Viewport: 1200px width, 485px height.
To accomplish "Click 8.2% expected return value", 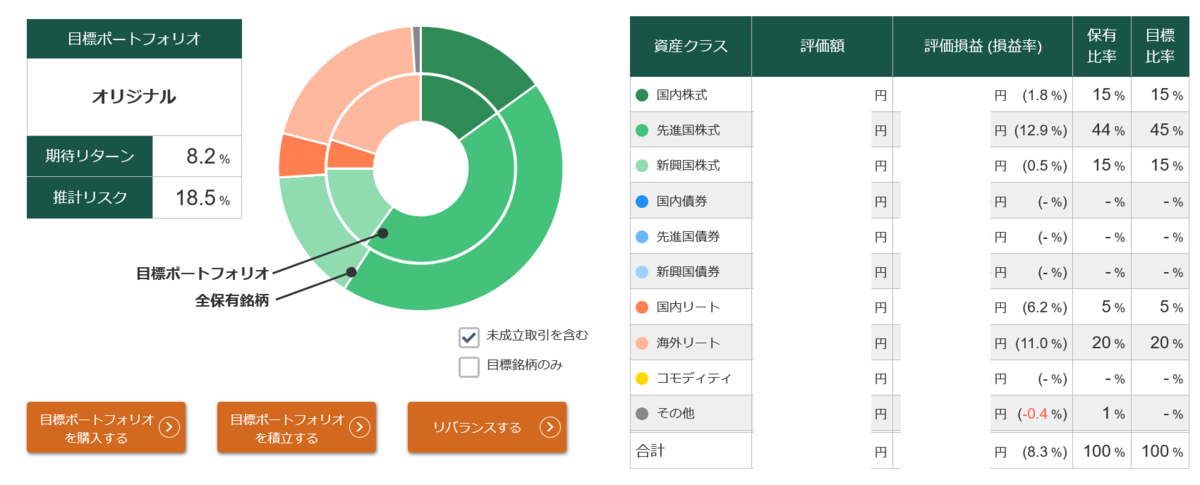I will [208, 157].
